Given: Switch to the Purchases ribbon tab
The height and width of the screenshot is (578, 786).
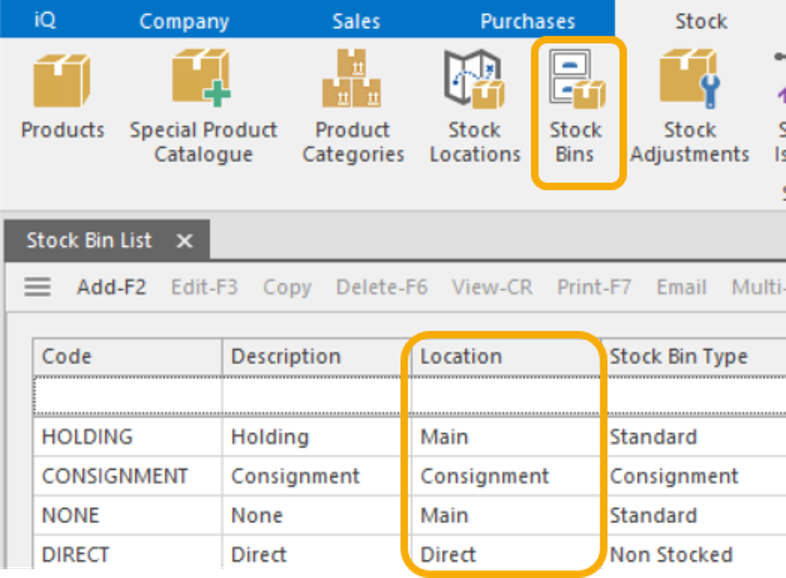Looking at the screenshot, I should [527, 21].
